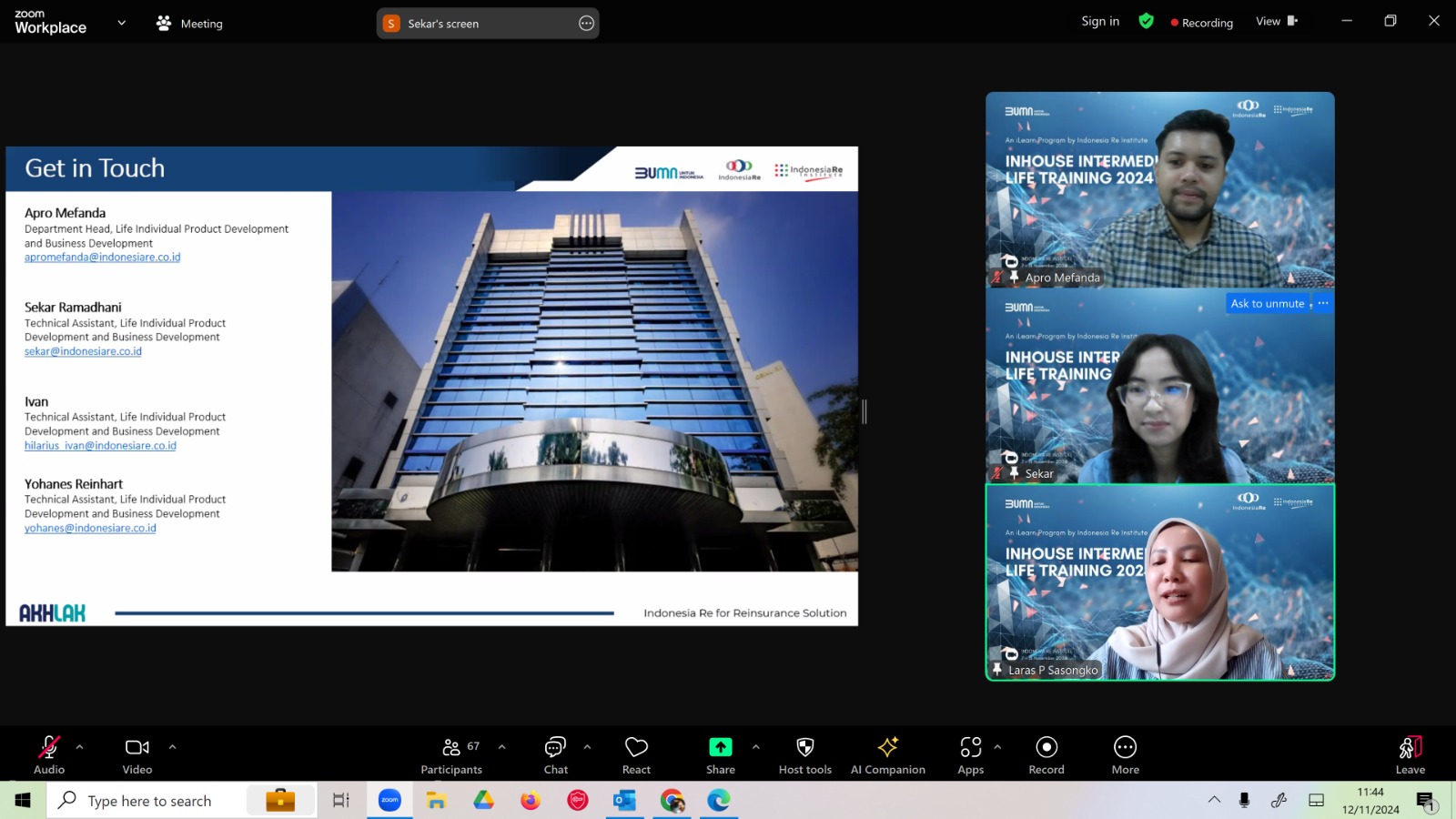Viewport: 1456px width, 819px height.
Task: Expand the video settings arrow
Action: 172,747
